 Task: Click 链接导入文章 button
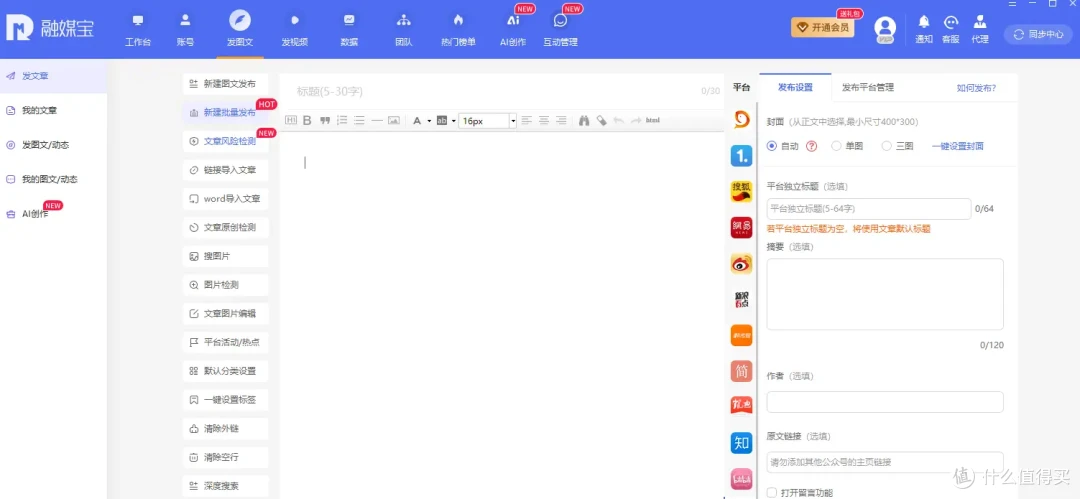[226, 170]
